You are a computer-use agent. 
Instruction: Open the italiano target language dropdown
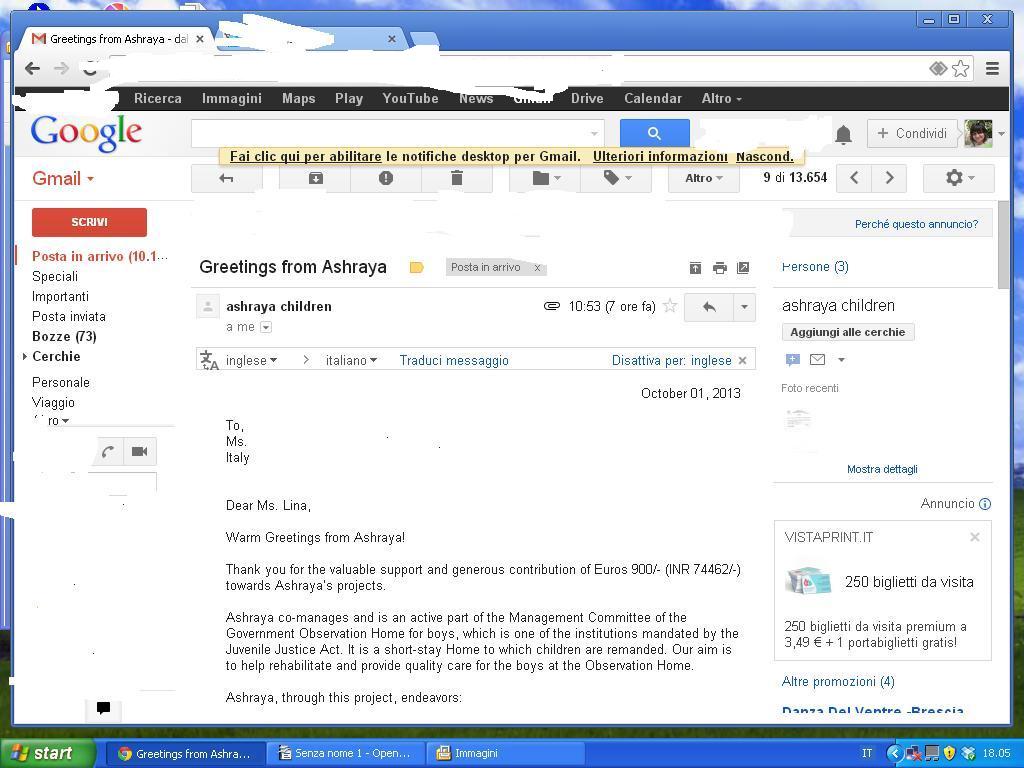351,360
